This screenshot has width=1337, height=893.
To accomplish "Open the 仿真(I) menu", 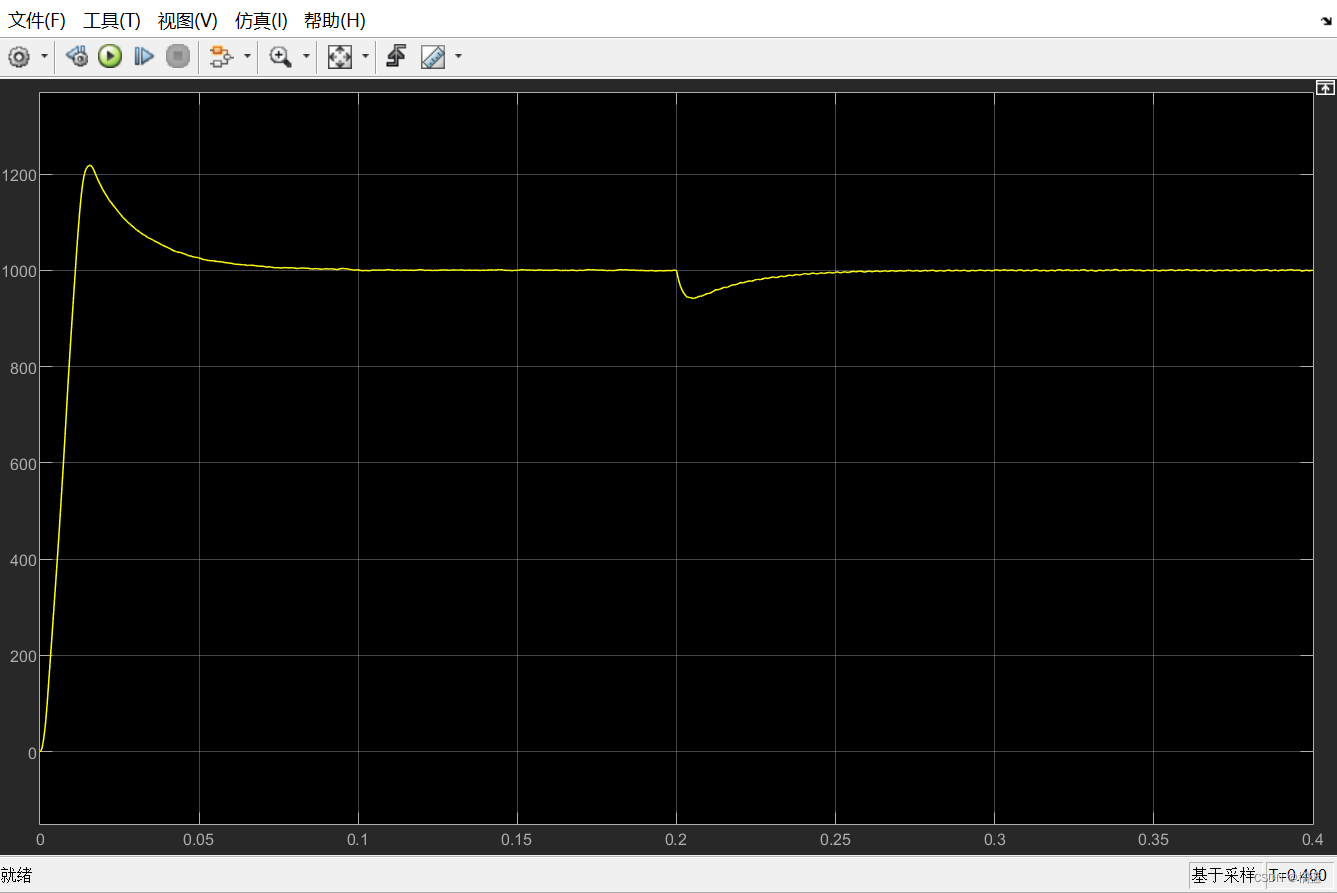I will [261, 20].
